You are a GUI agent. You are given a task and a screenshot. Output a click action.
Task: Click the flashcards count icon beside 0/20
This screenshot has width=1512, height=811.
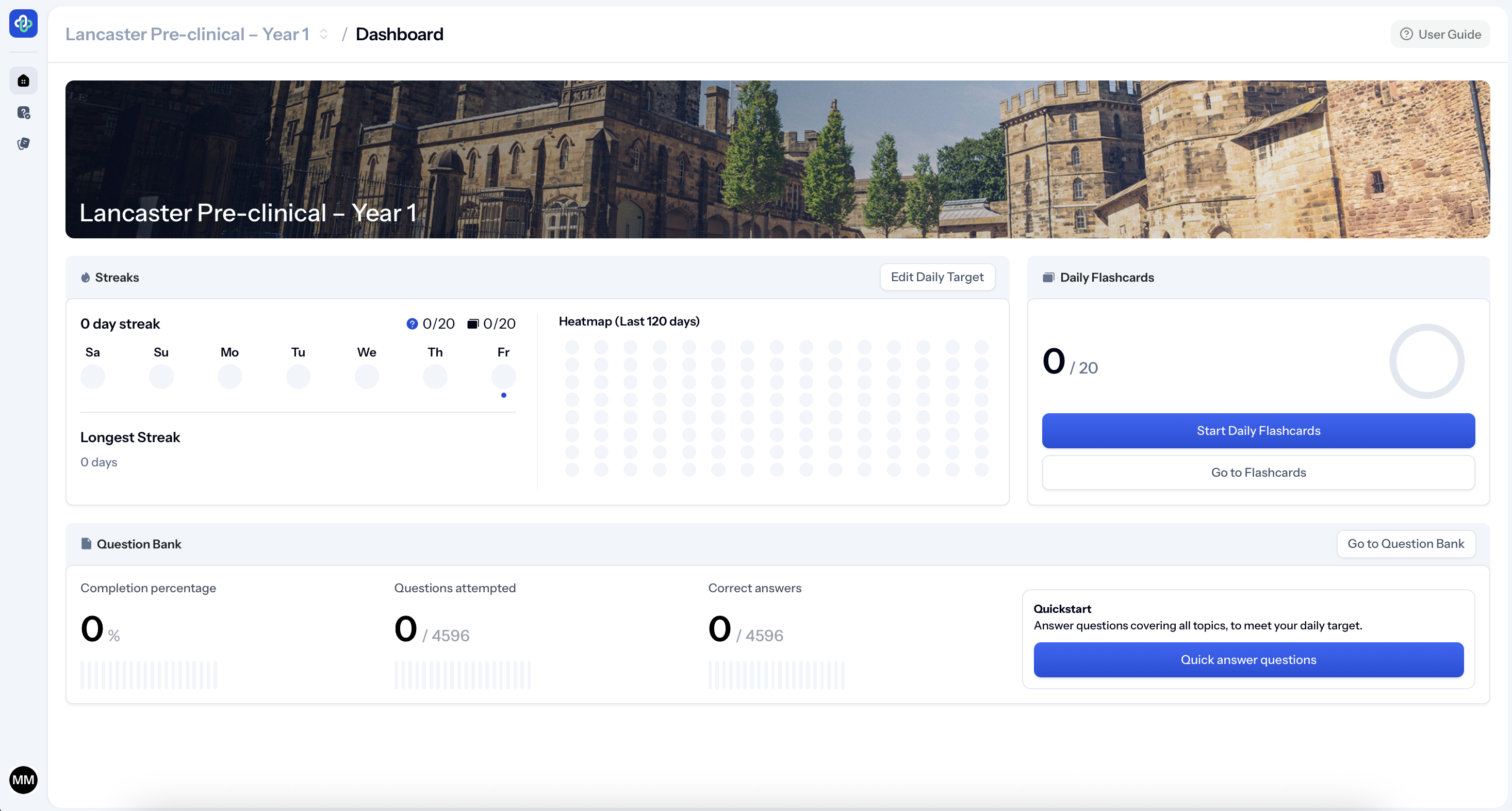click(x=472, y=323)
